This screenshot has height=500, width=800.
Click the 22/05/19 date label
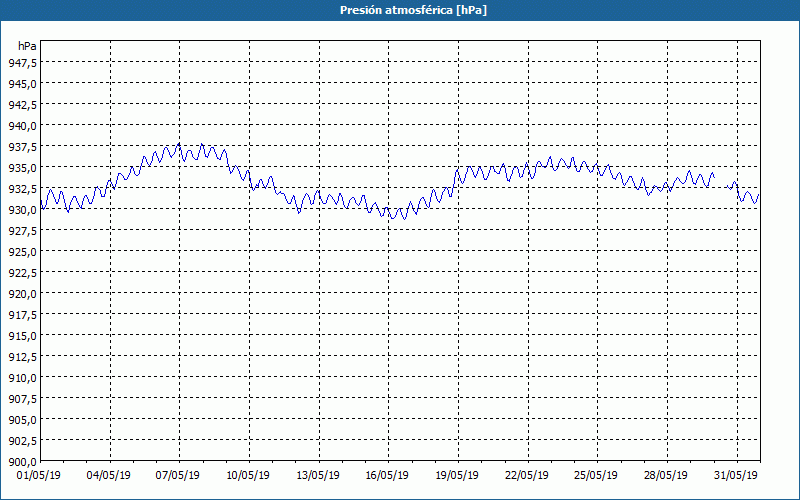tap(527, 476)
